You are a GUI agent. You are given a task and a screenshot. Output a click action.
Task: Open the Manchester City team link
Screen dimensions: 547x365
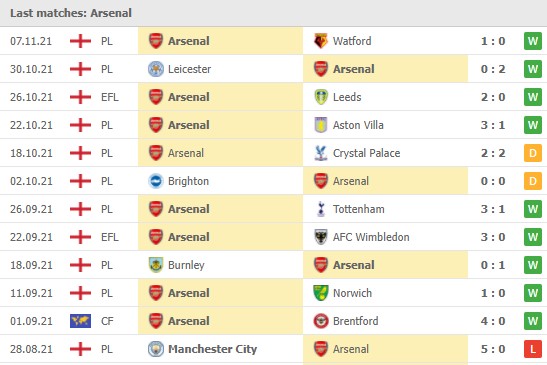[212, 349]
